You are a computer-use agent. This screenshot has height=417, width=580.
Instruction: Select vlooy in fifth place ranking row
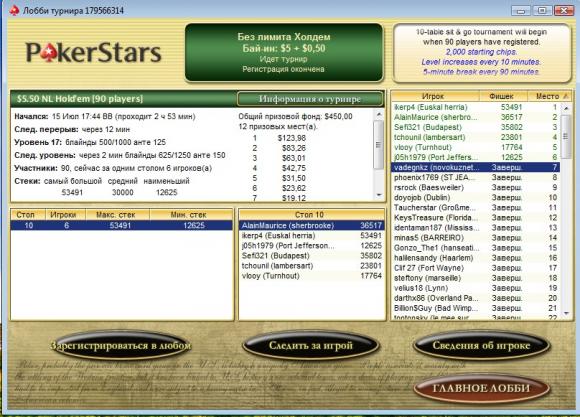coord(476,147)
